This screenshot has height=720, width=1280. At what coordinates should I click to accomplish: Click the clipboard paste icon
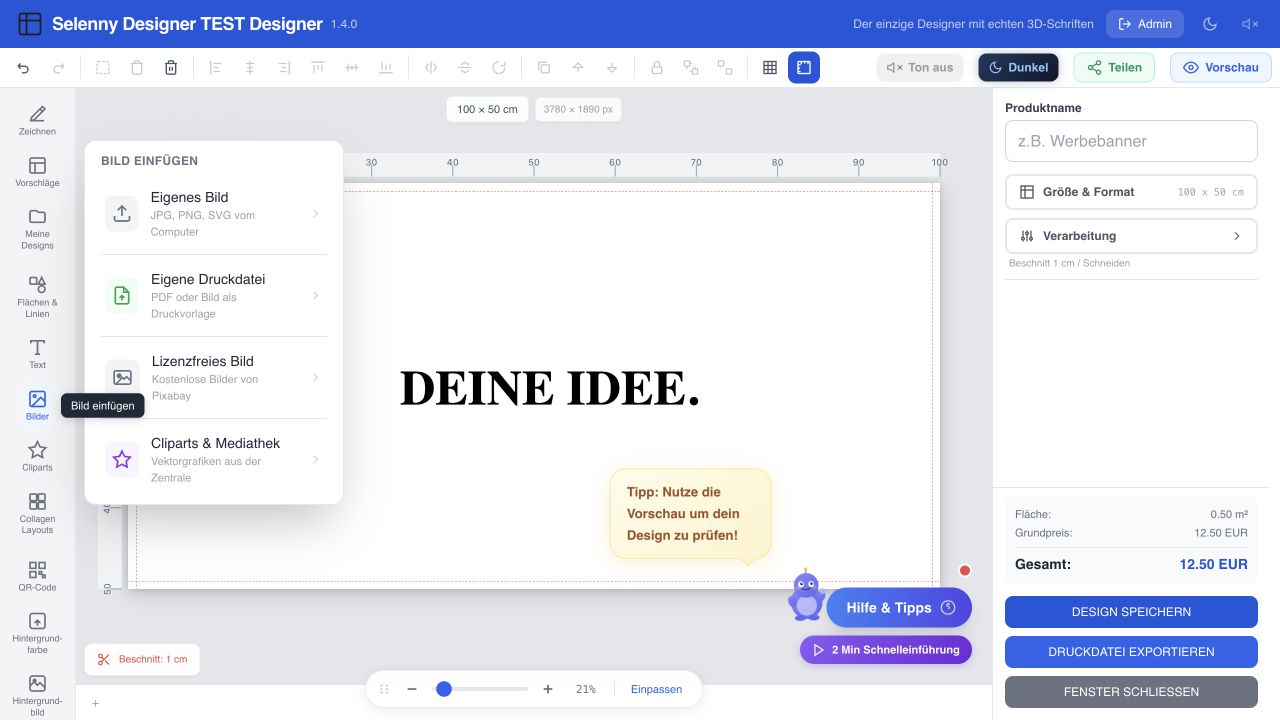[137, 68]
